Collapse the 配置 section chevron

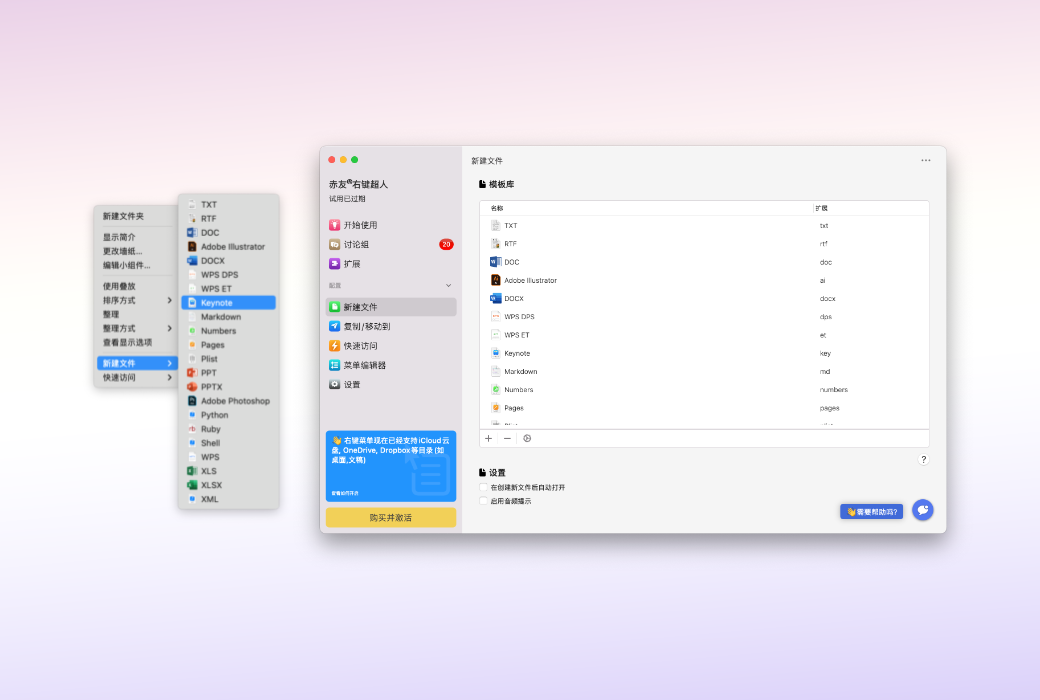coord(448,285)
